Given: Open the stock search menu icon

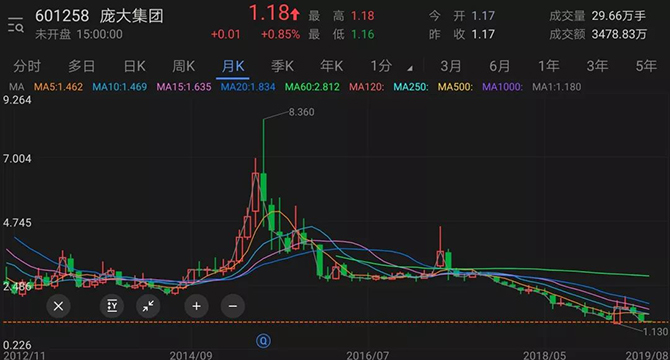Looking at the screenshot, I should coord(16,26).
